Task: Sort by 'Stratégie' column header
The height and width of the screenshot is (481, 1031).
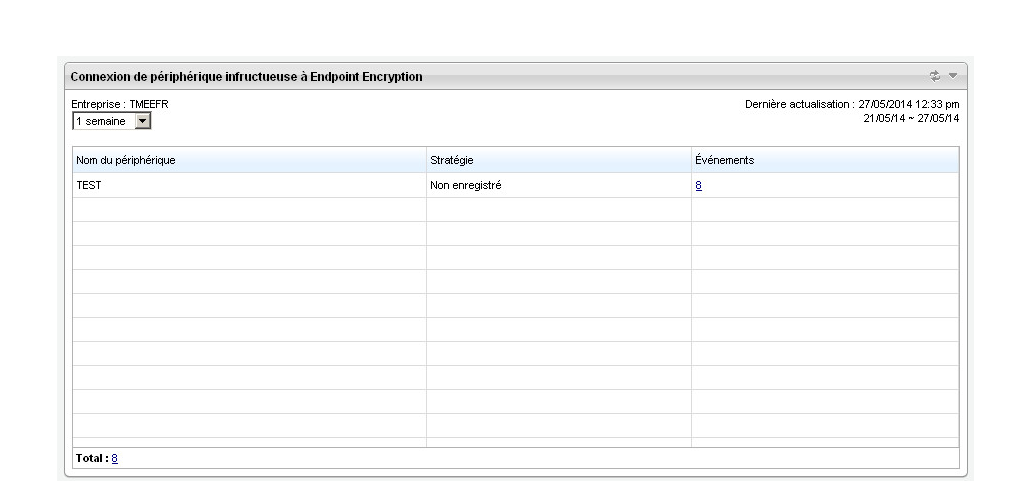Action: coord(451,160)
